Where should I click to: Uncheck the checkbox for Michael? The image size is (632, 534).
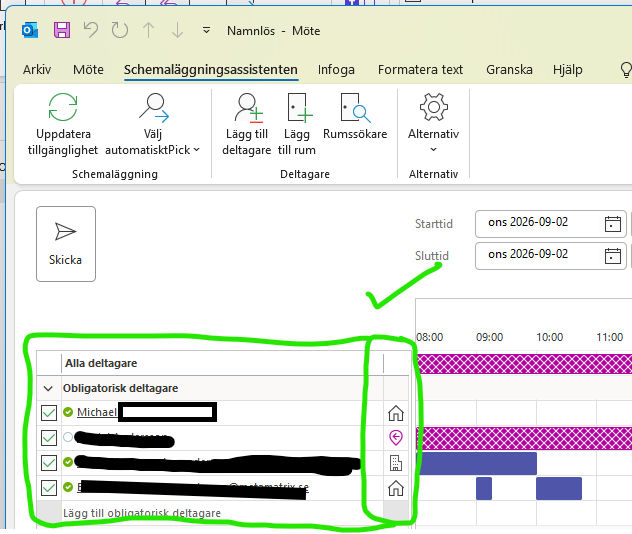(x=49, y=413)
